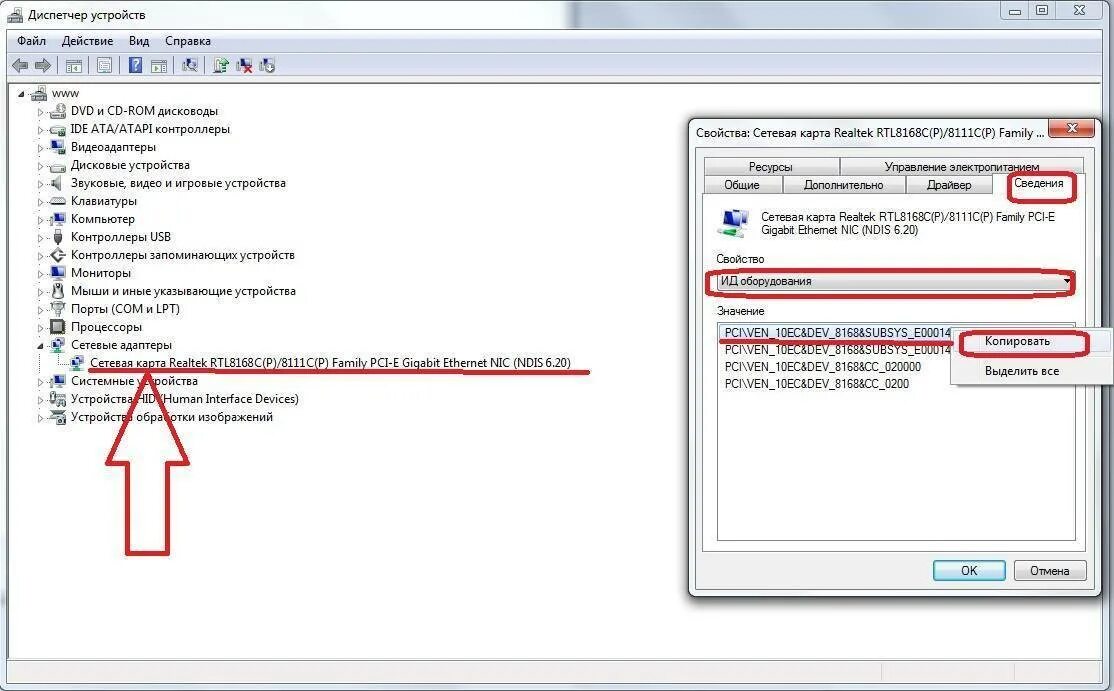1114x691 pixels.
Task: Click the Порты (COM и LPT) icon
Action: point(58,309)
